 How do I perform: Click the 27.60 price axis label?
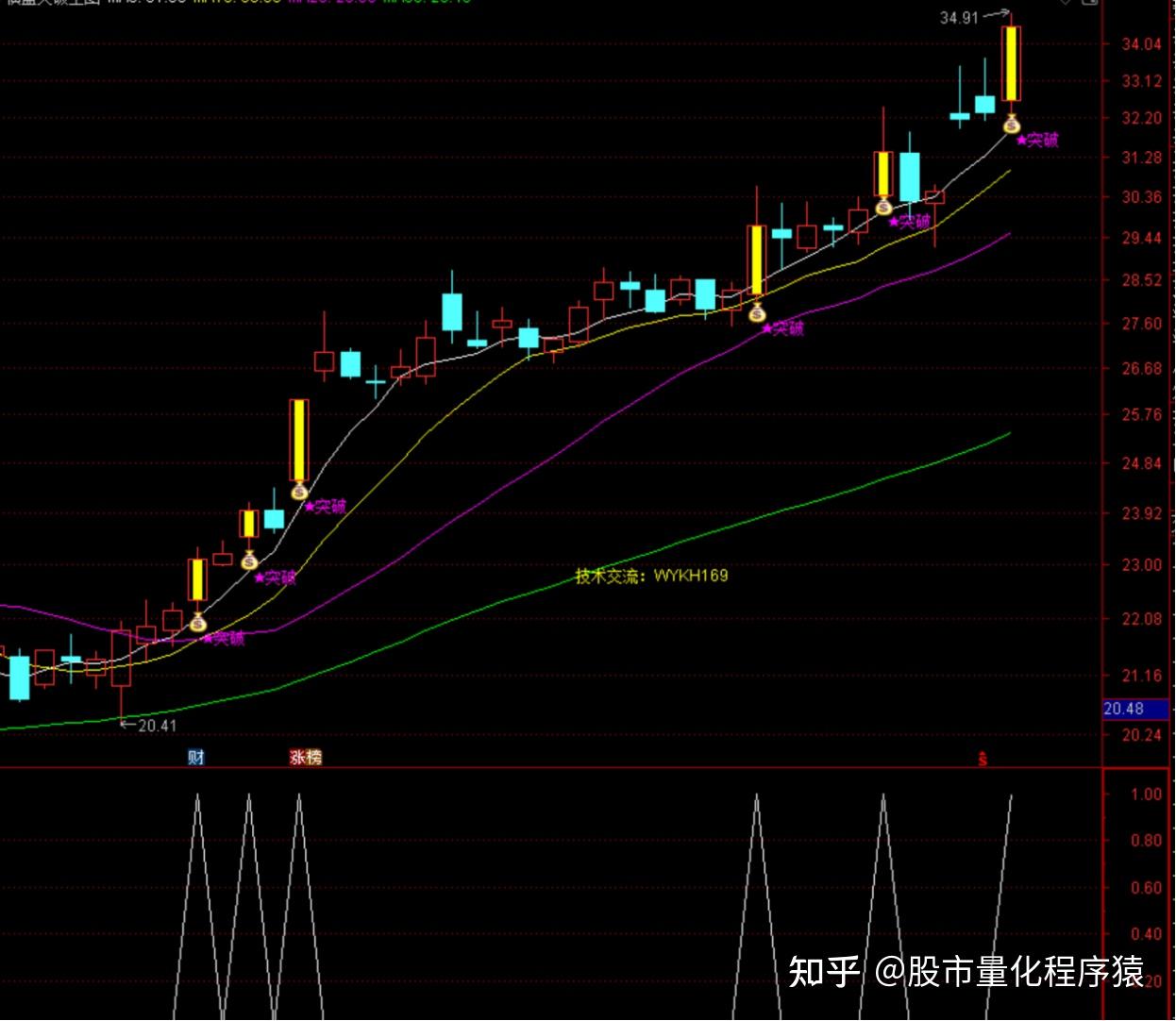(1141, 324)
